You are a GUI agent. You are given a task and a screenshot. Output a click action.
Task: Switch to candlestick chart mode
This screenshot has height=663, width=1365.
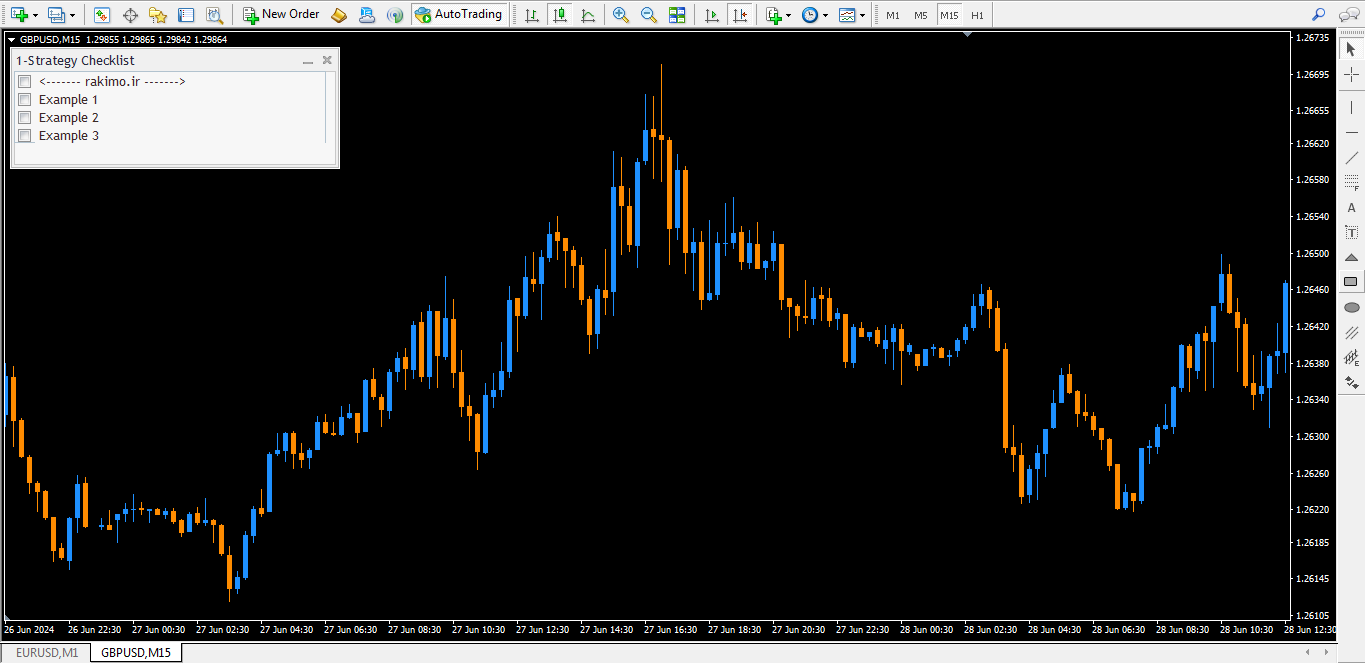pos(559,15)
